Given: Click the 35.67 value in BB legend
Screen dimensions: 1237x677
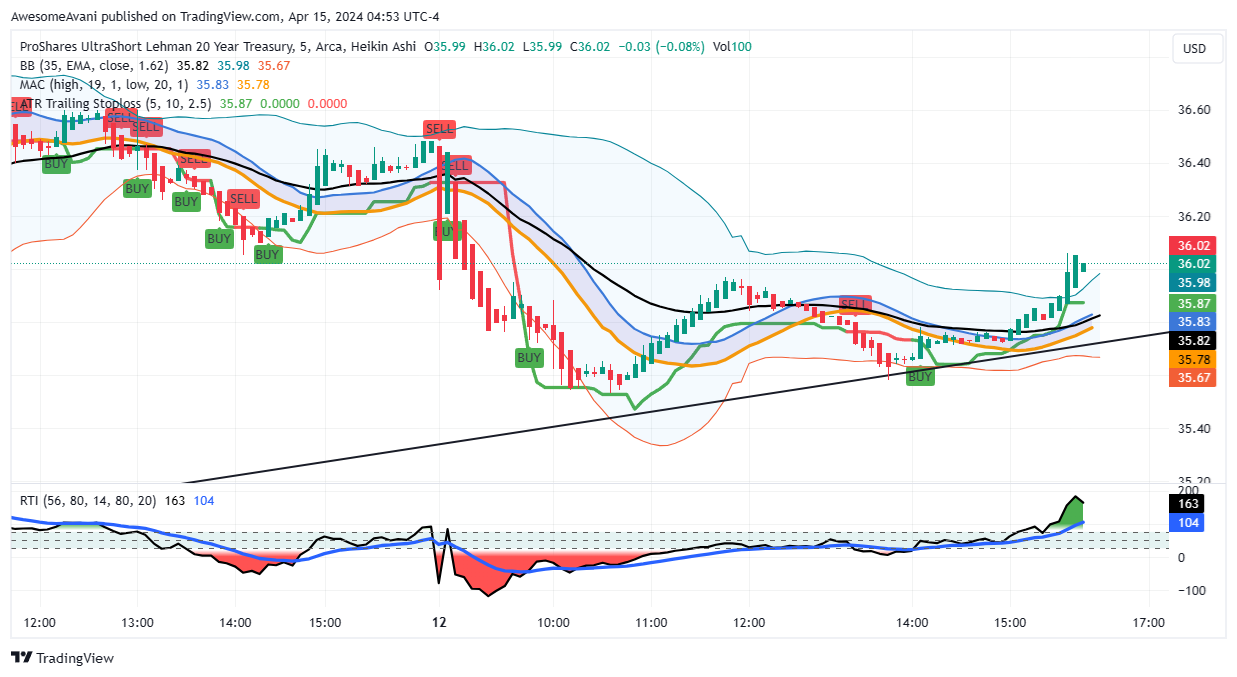Looking at the screenshot, I should click(x=274, y=66).
